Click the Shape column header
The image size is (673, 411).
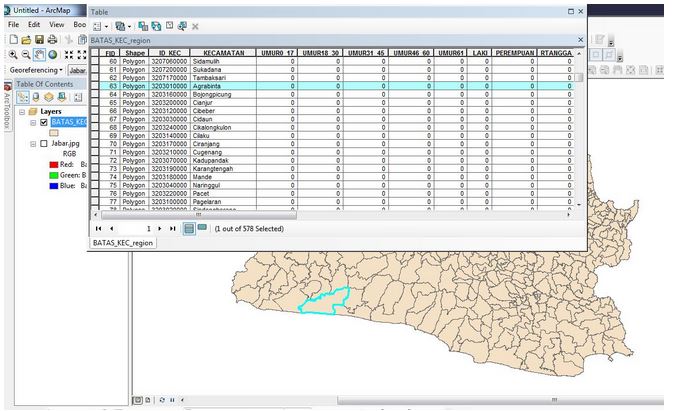click(x=134, y=53)
